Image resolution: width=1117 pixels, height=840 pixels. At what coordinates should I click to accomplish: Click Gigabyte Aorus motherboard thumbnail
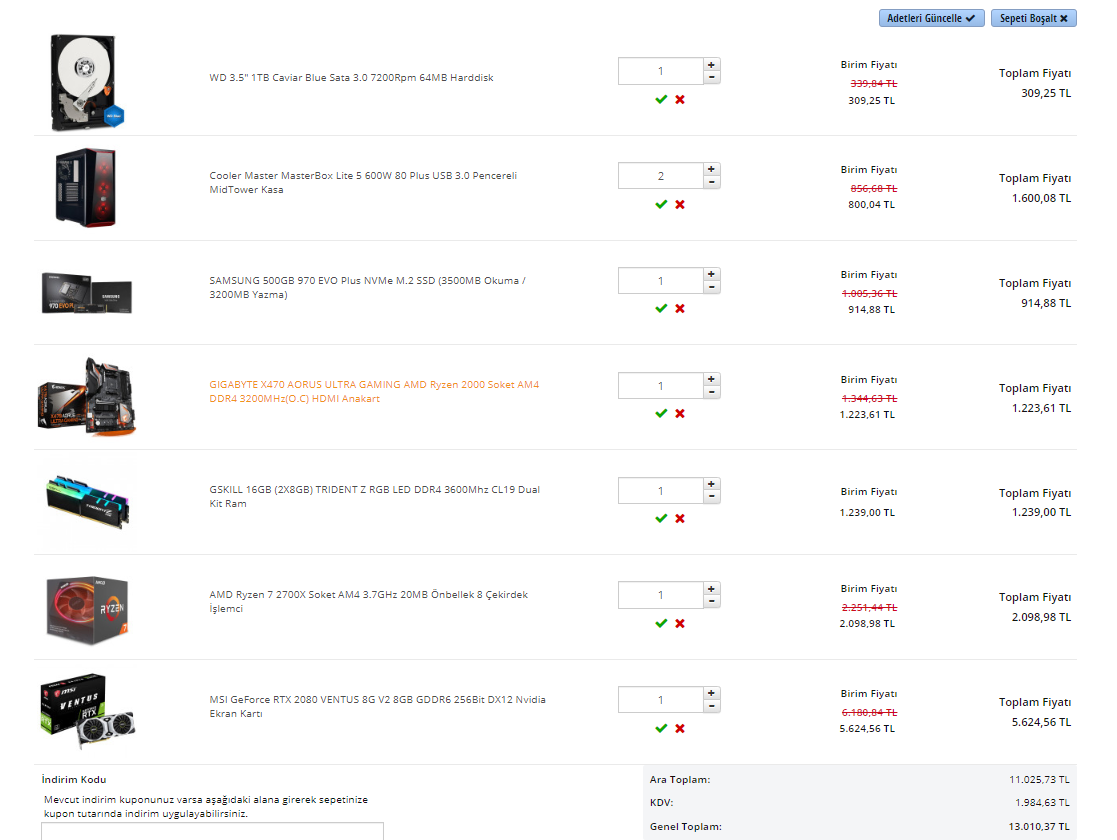(x=86, y=396)
